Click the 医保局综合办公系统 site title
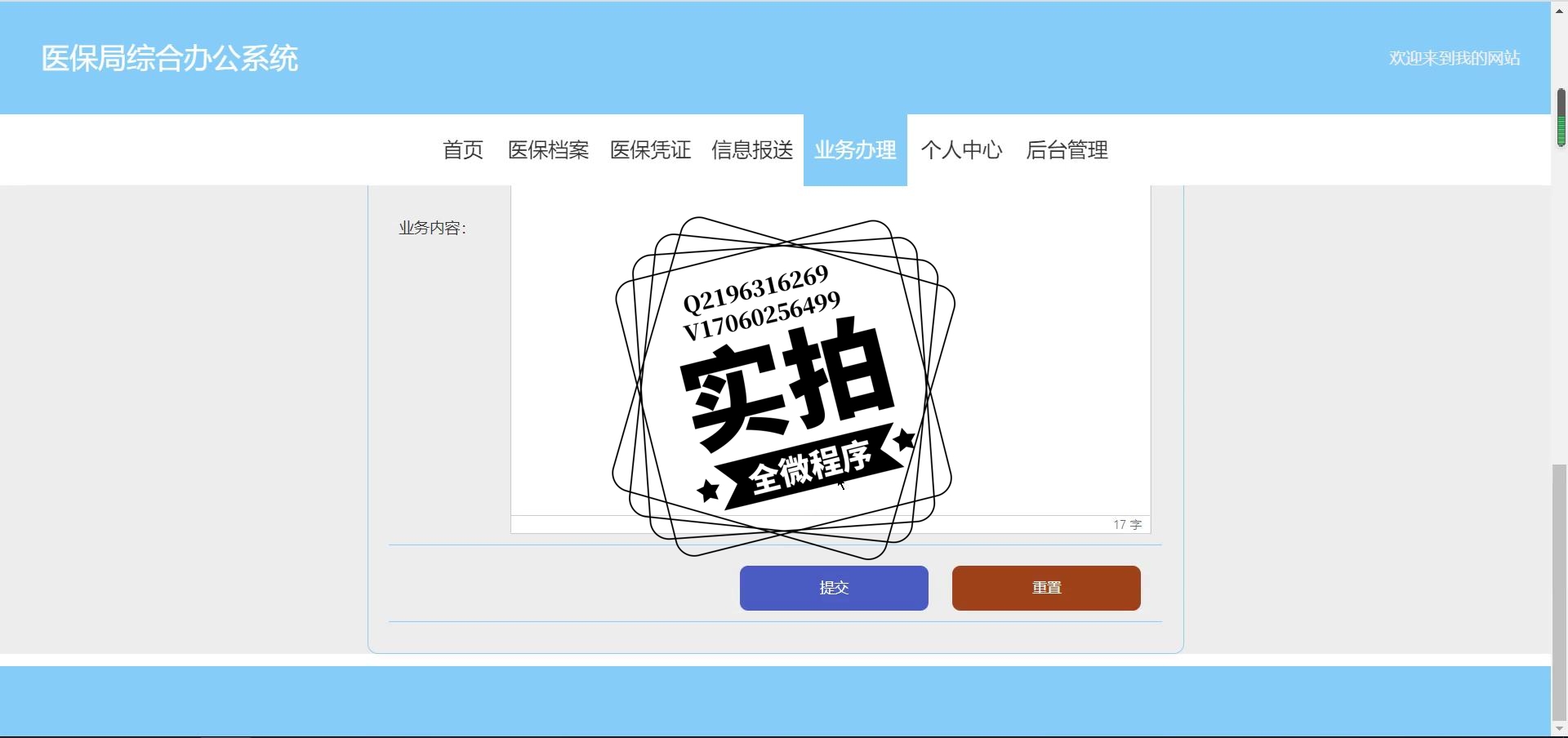The image size is (1568, 738). coord(170,58)
